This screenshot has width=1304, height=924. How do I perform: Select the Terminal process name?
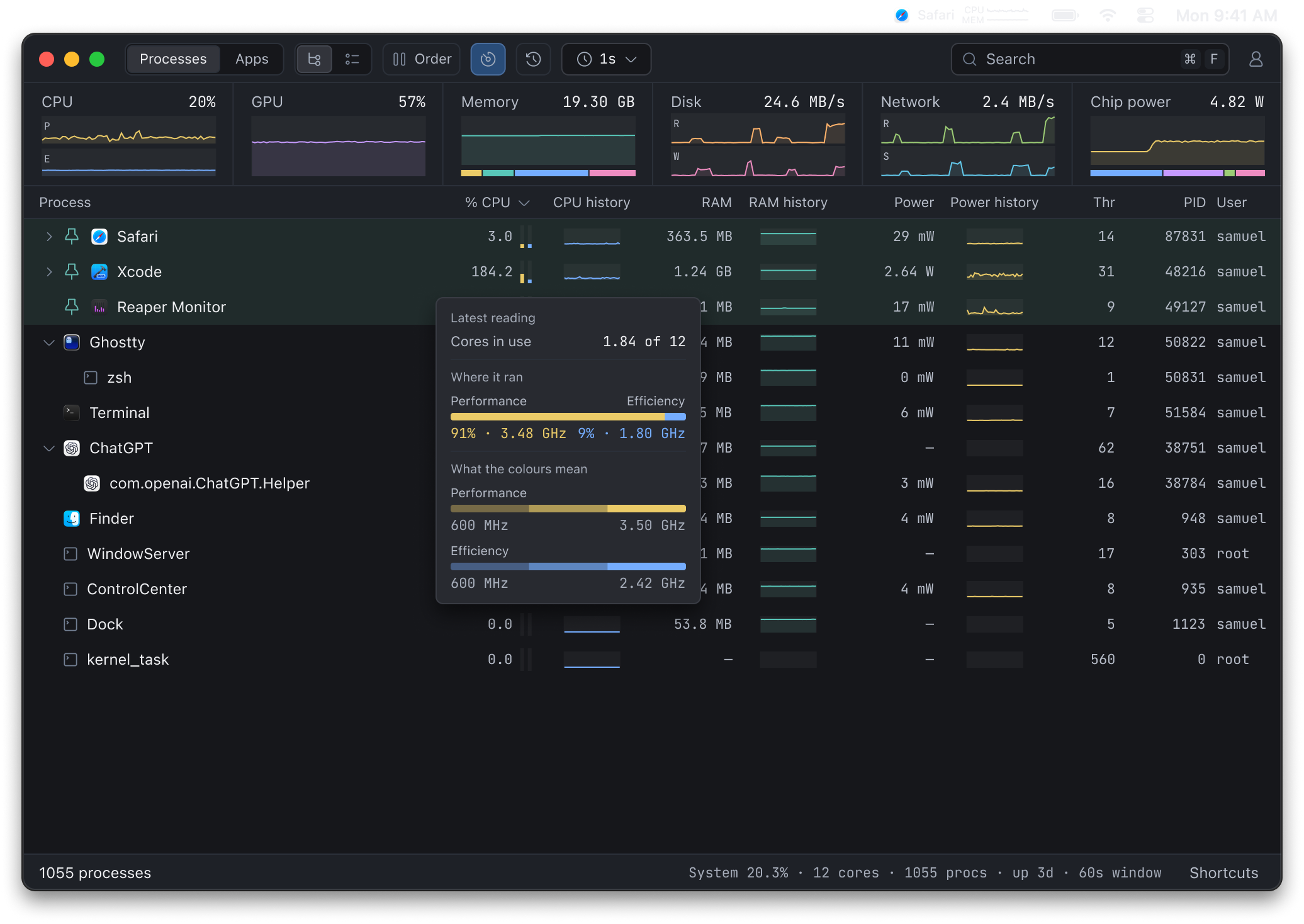click(x=120, y=413)
